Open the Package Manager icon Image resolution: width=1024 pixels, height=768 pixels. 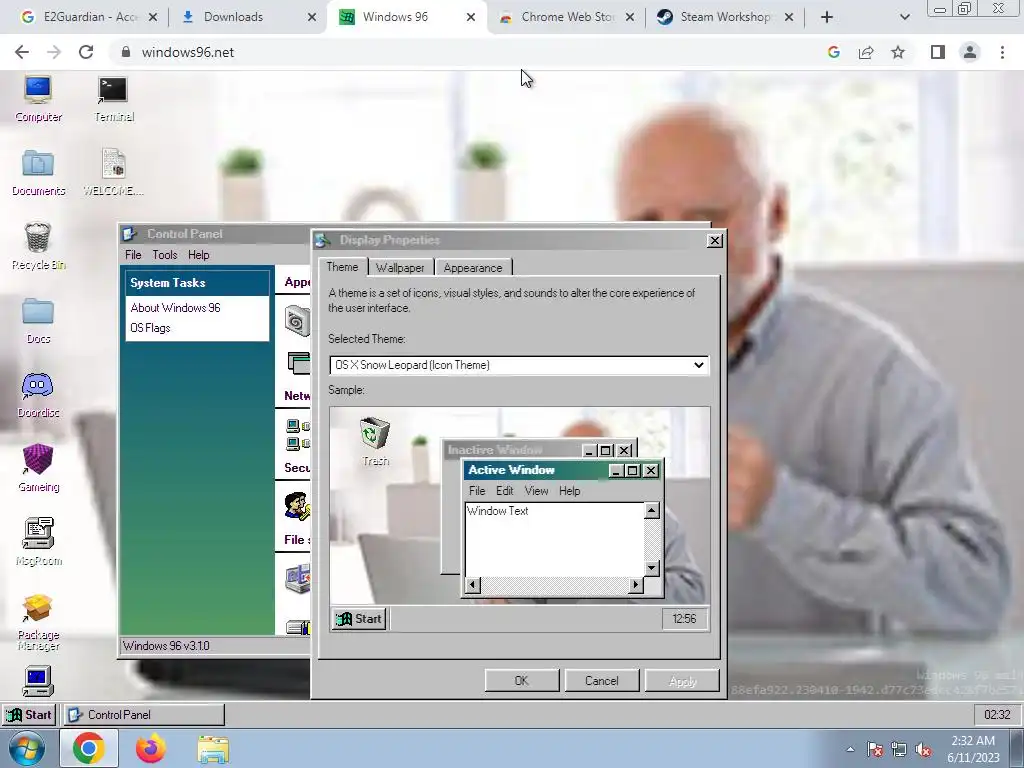click(38, 622)
